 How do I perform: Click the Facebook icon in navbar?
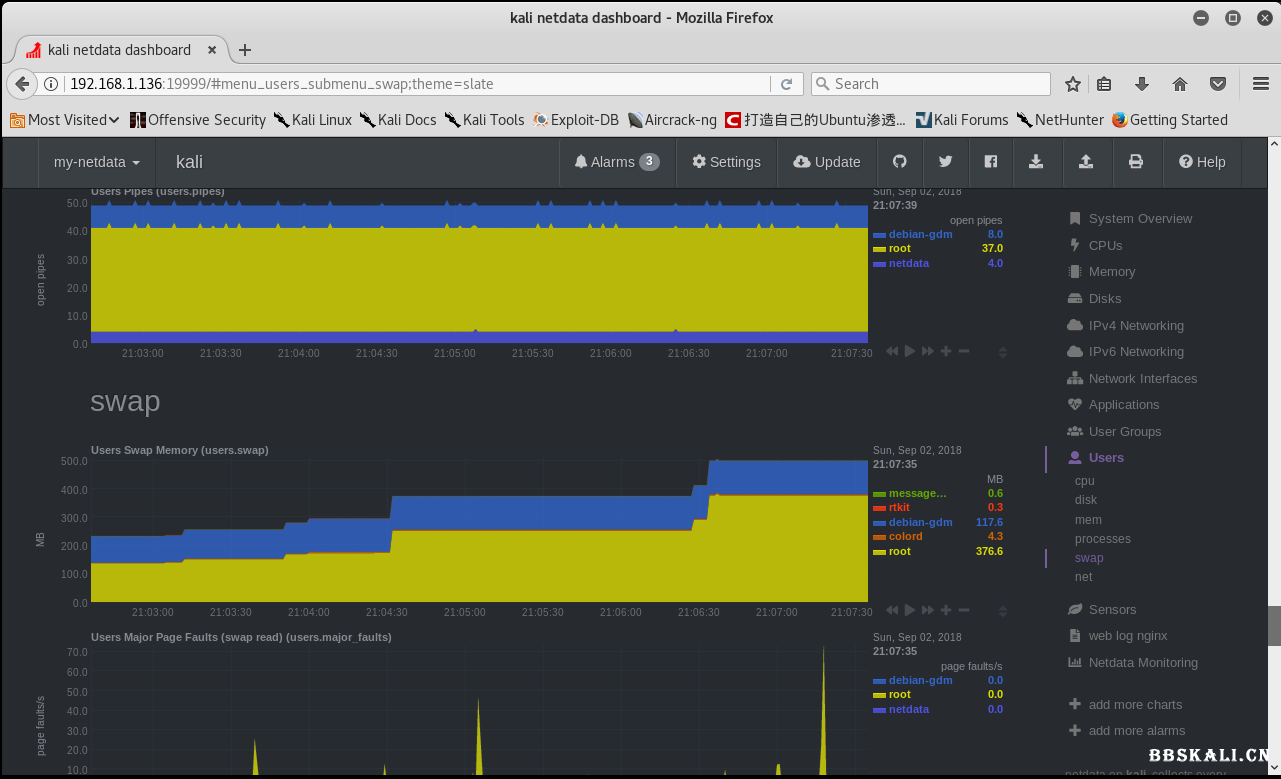tap(990, 162)
